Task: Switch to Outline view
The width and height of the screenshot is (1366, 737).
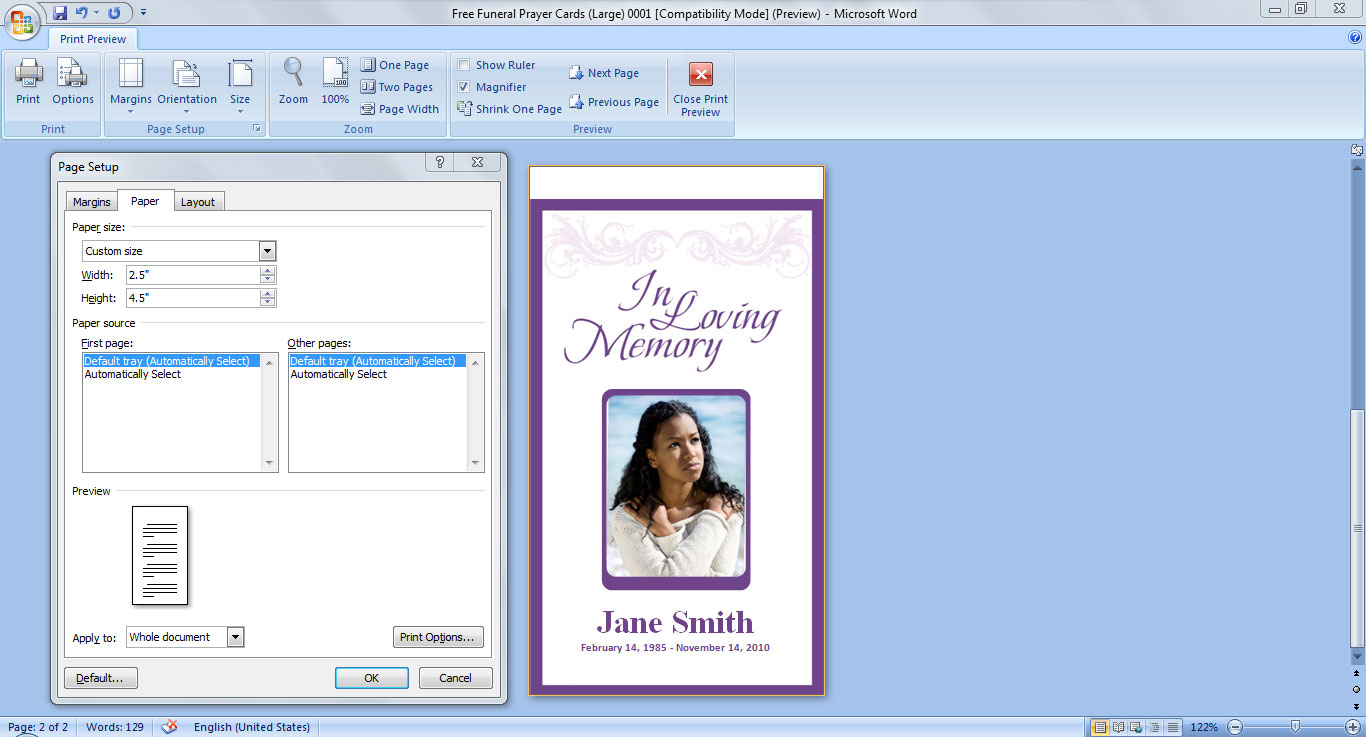Action: 1155,727
